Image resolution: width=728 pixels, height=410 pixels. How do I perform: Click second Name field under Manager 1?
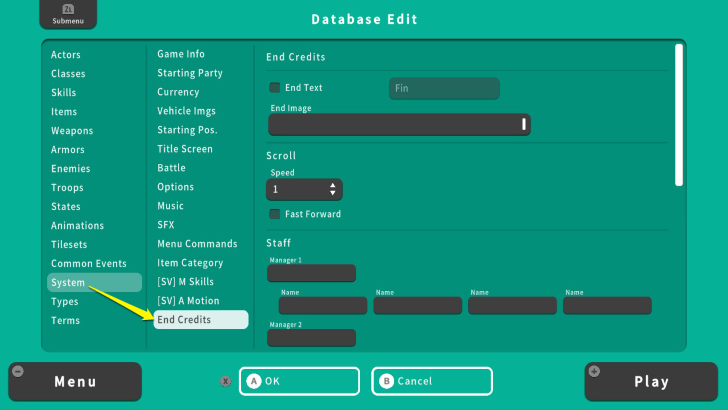tap(418, 306)
